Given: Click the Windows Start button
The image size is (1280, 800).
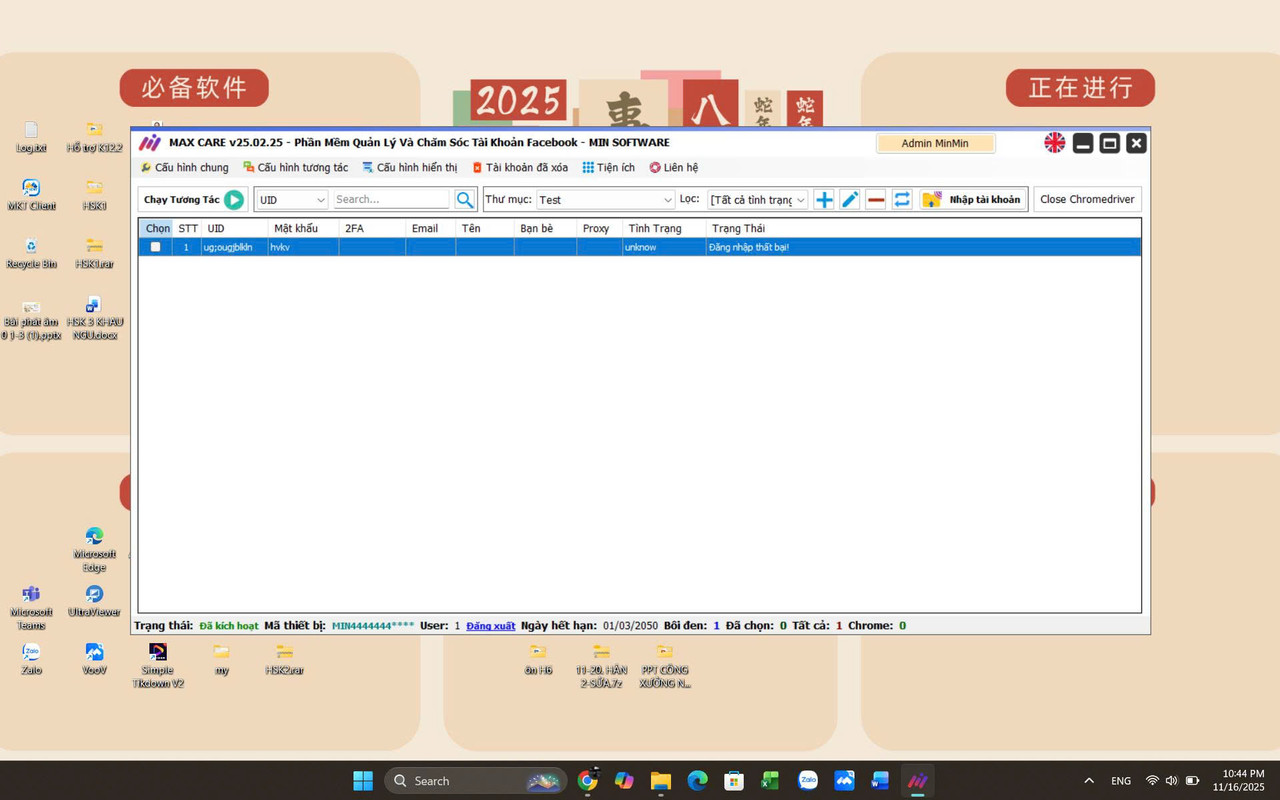Looking at the screenshot, I should (x=363, y=780).
